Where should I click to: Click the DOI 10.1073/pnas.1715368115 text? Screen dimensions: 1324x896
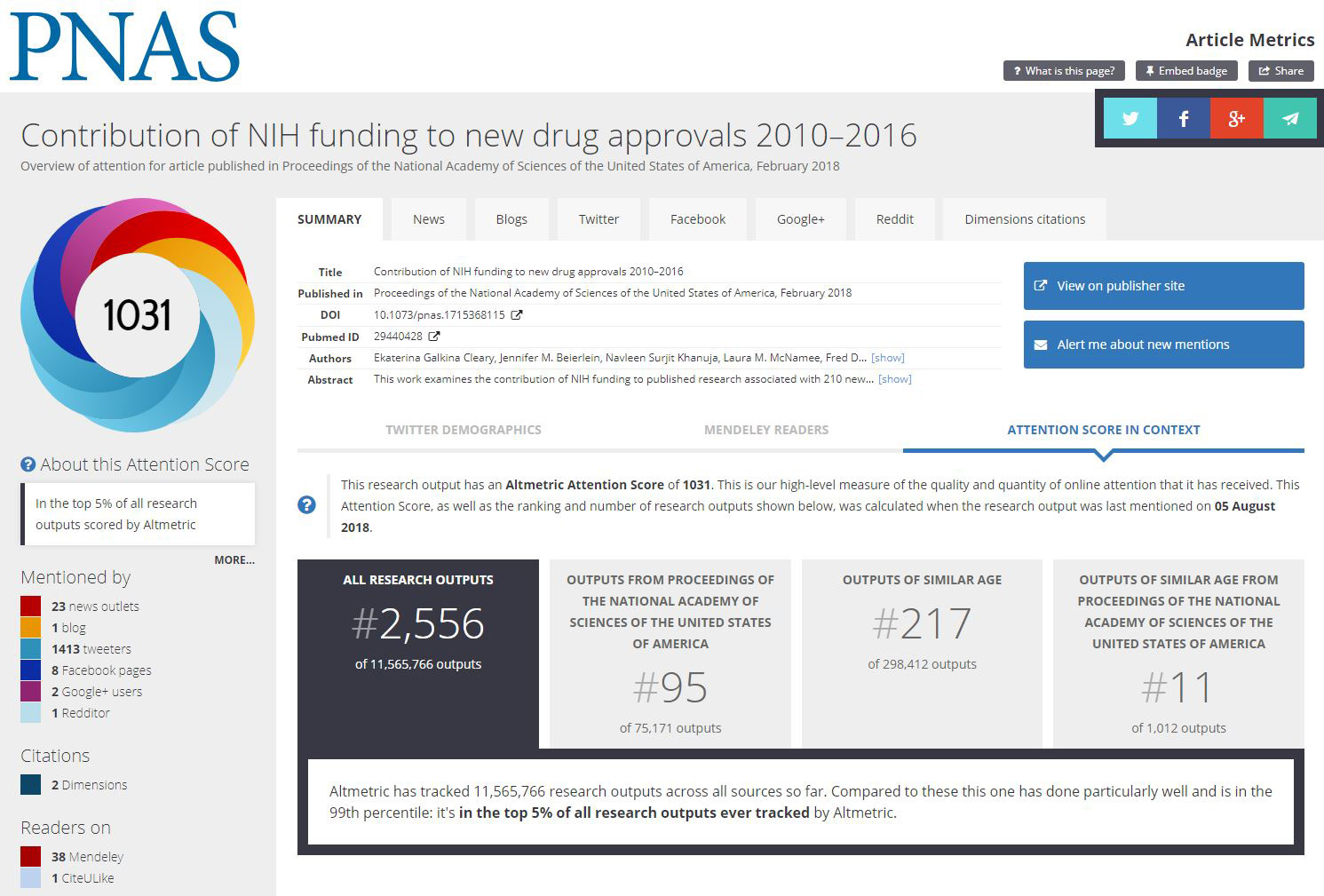pyautogui.click(x=440, y=315)
